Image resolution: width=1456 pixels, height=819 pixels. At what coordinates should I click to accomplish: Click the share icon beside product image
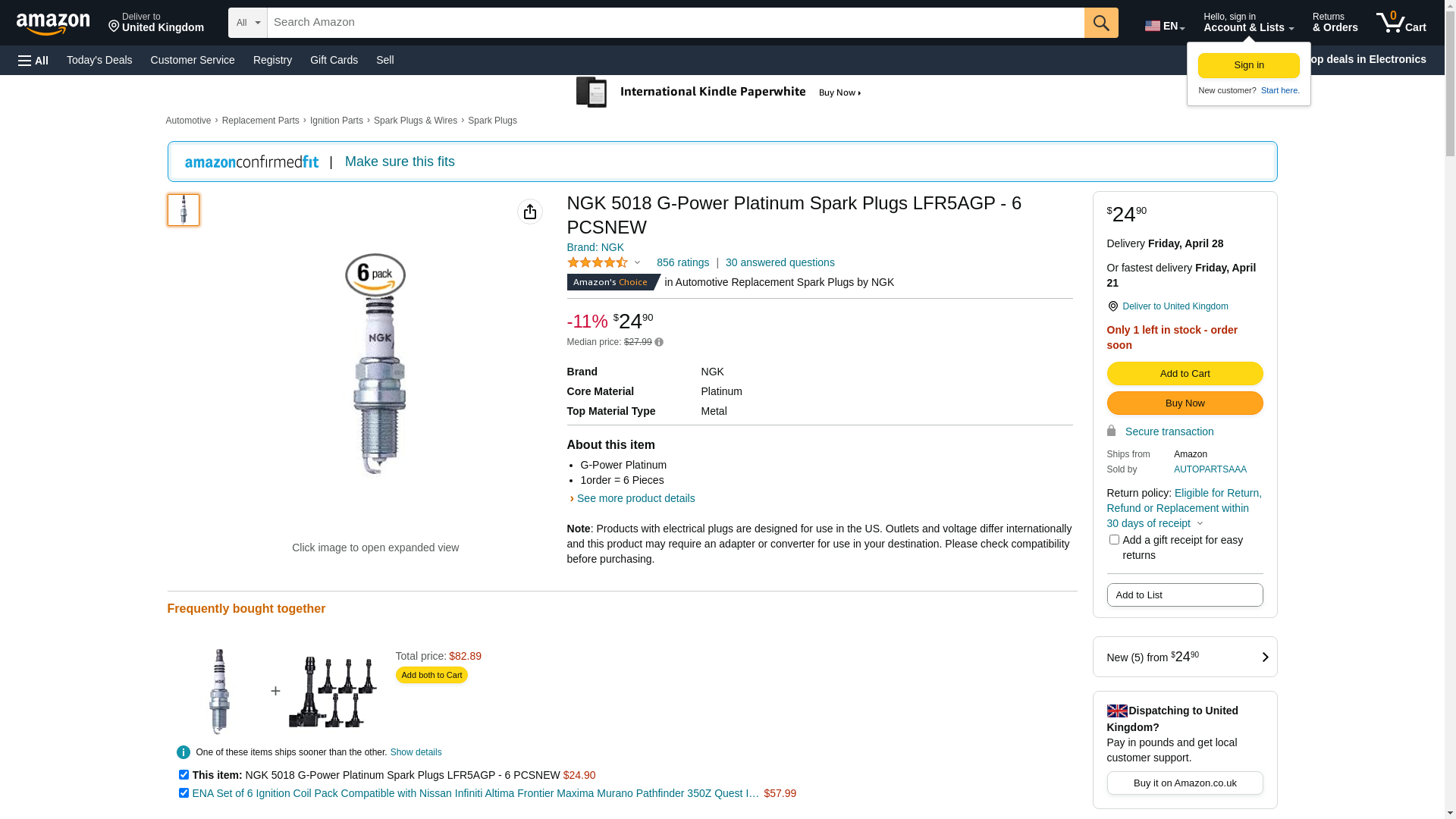(529, 212)
